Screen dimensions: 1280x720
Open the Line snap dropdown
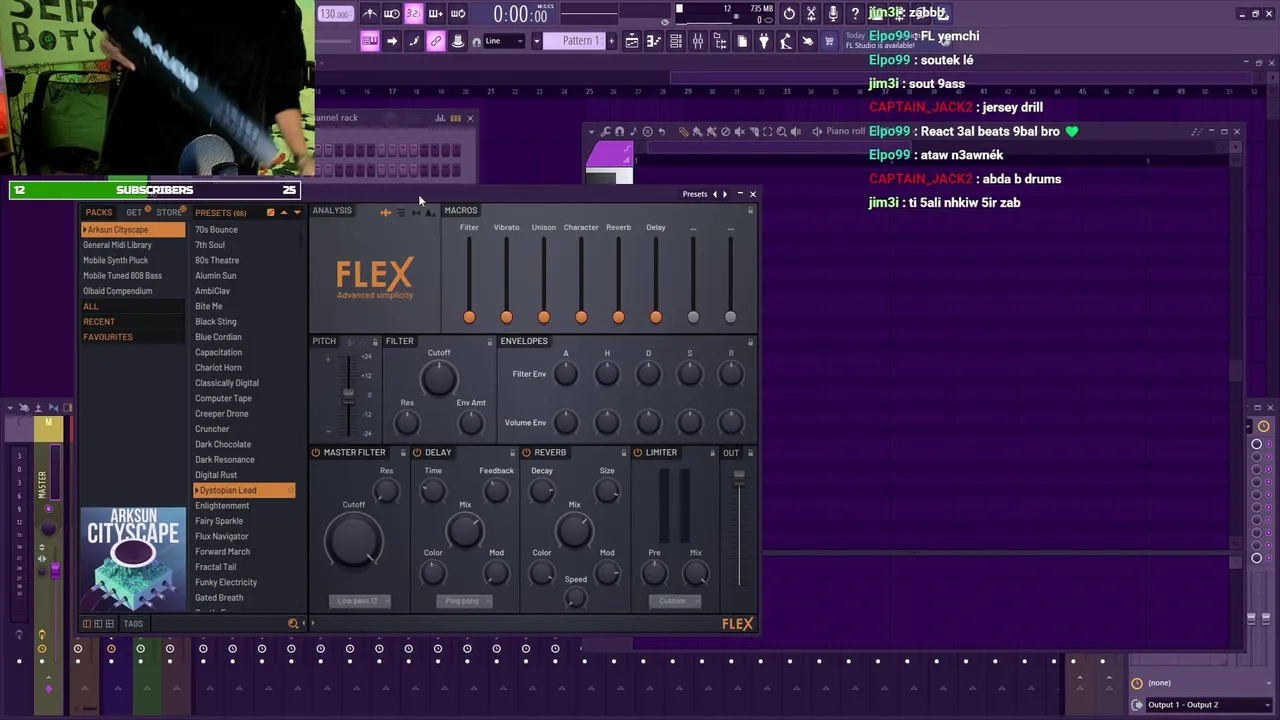click(503, 41)
